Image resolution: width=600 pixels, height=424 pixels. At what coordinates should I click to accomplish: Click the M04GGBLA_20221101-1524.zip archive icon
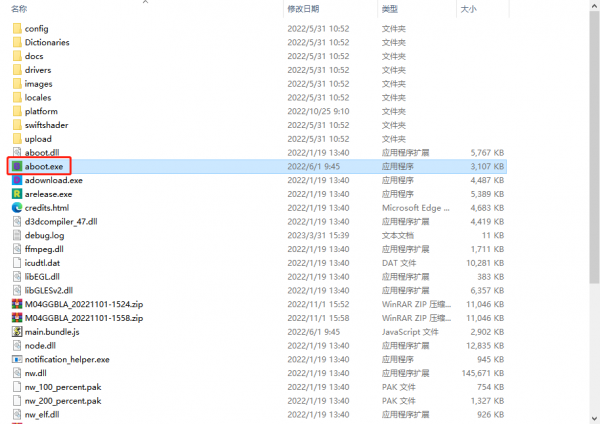[16, 303]
